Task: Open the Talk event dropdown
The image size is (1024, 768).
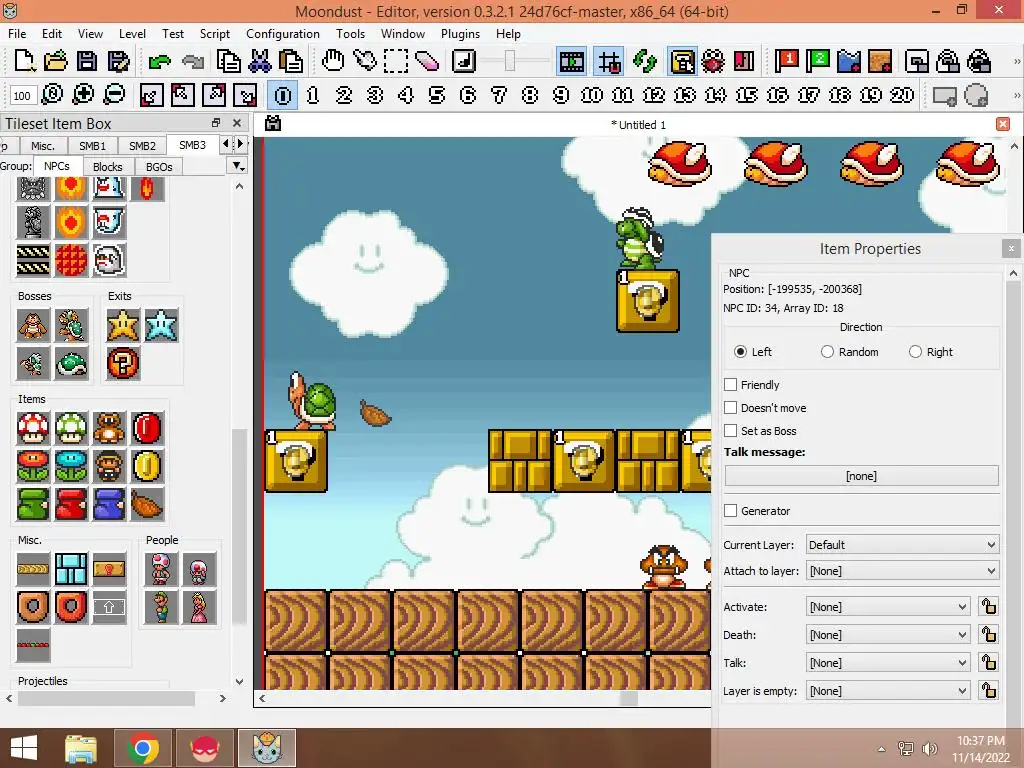Action: (888, 663)
